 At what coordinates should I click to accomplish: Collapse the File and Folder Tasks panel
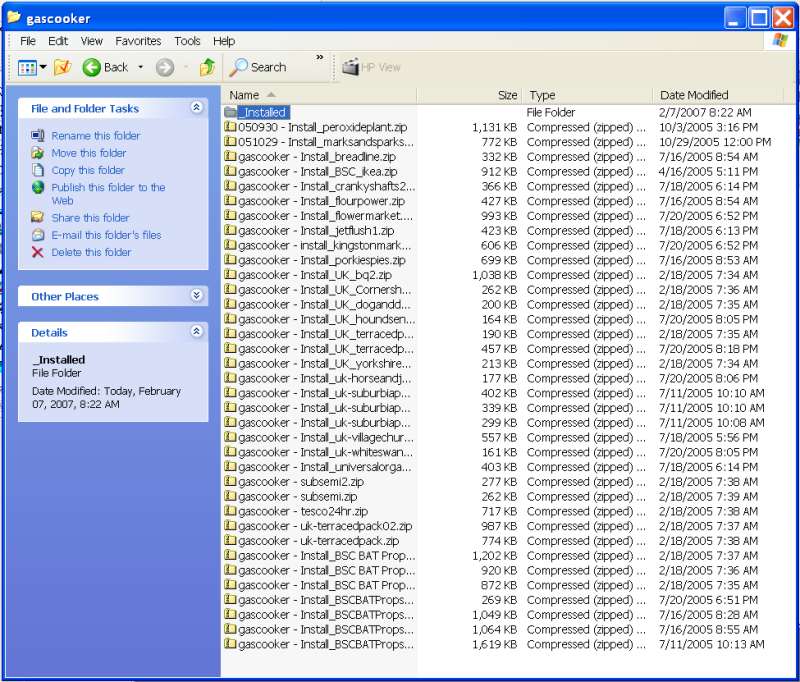pyautogui.click(x=196, y=107)
